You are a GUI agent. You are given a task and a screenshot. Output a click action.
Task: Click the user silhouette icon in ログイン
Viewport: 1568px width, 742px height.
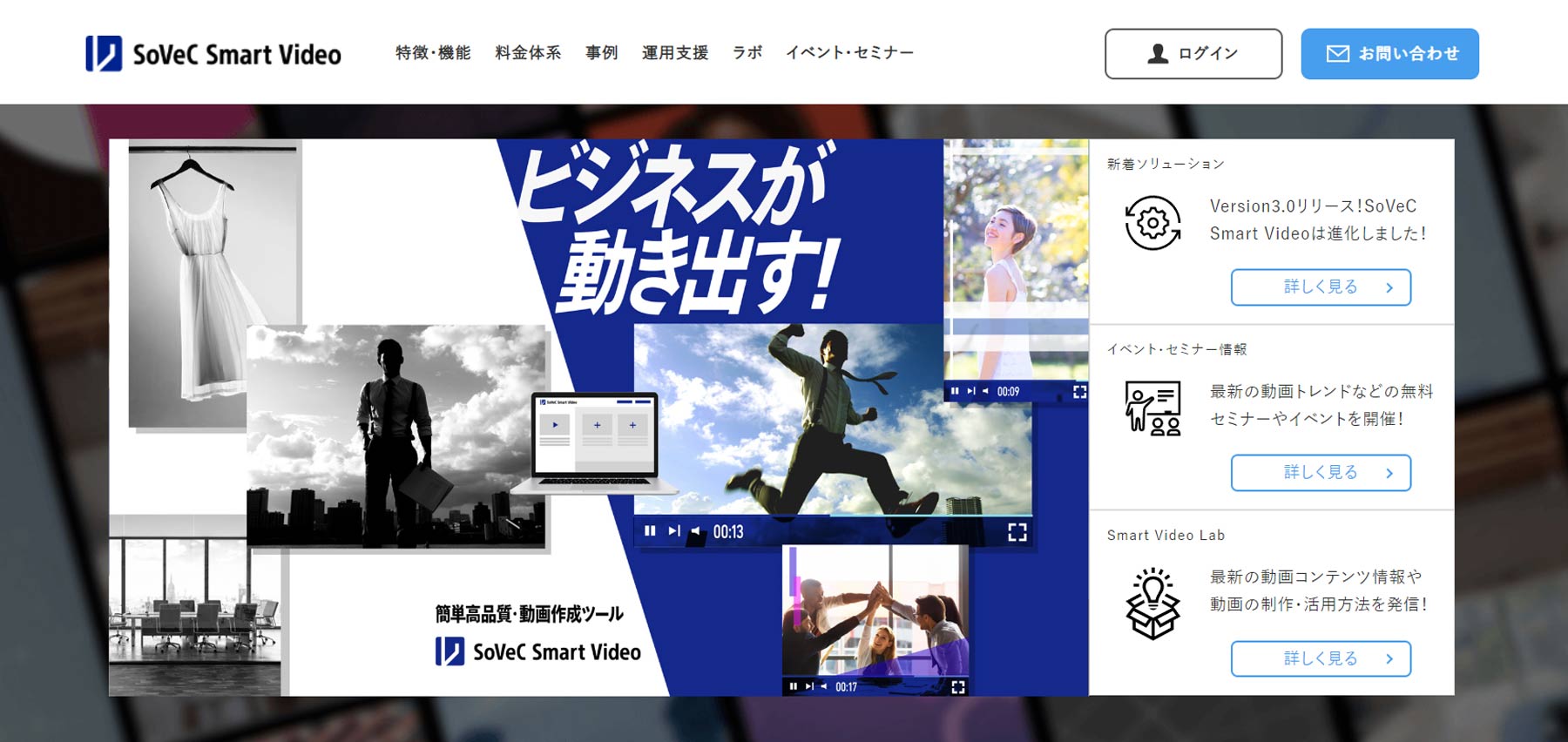[1158, 54]
